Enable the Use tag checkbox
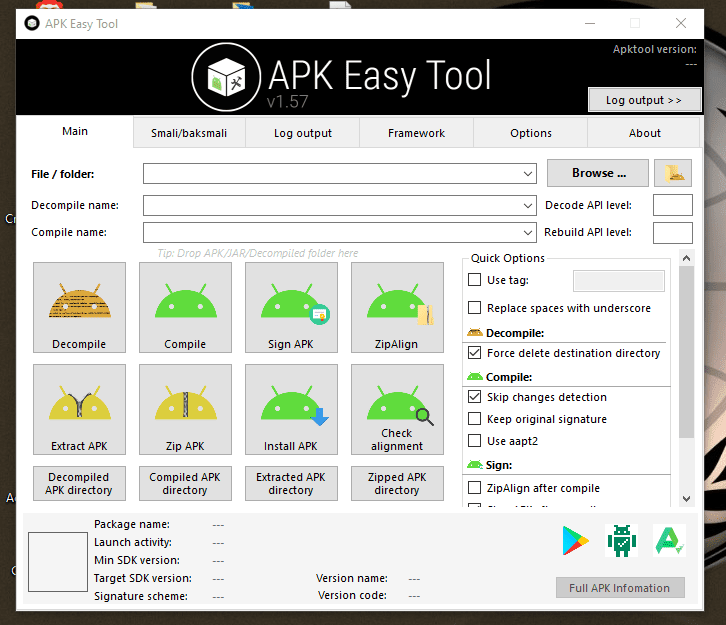 pos(475,280)
